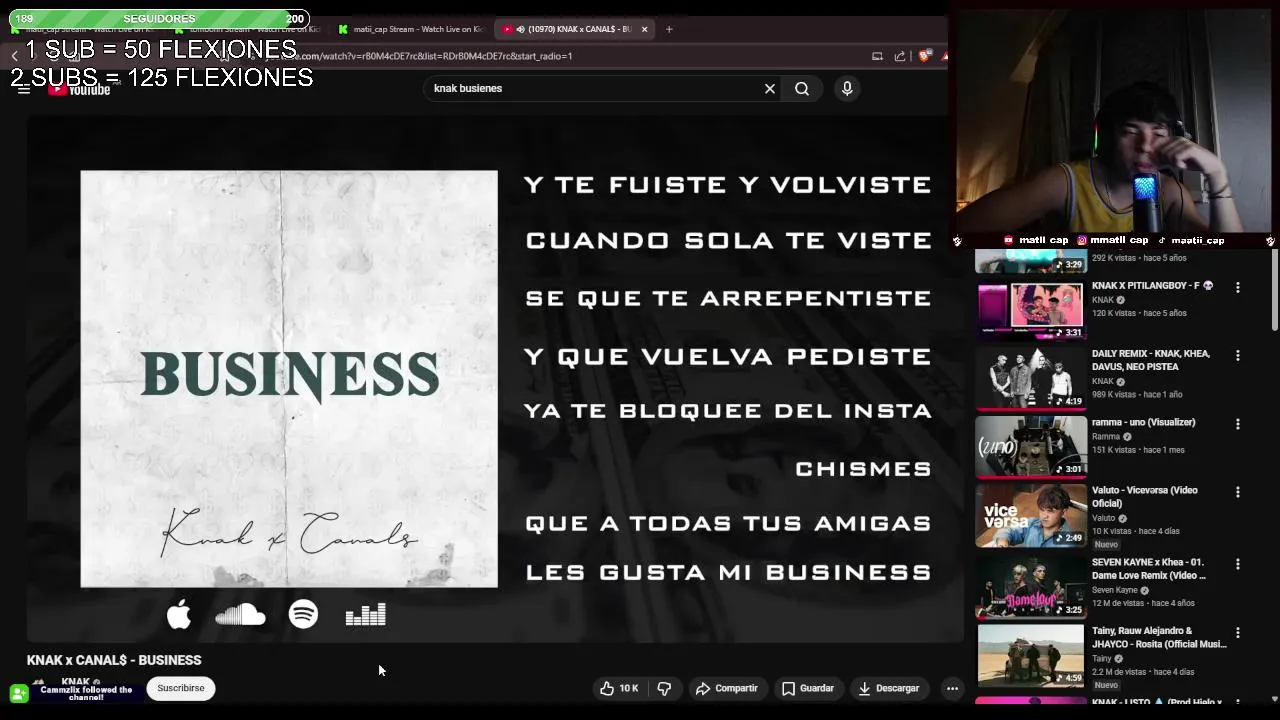Click the Spotify icon below cover

[303, 614]
